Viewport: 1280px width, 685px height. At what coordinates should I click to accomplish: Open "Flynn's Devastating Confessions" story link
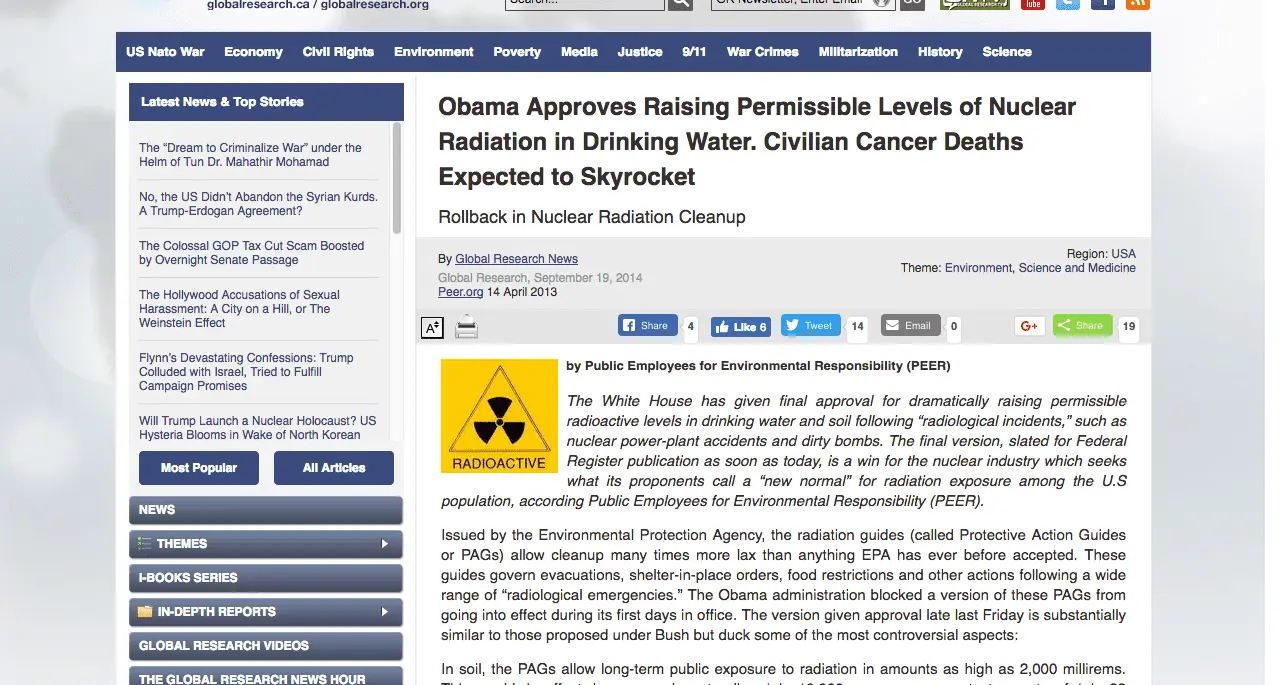pyautogui.click(x=246, y=372)
